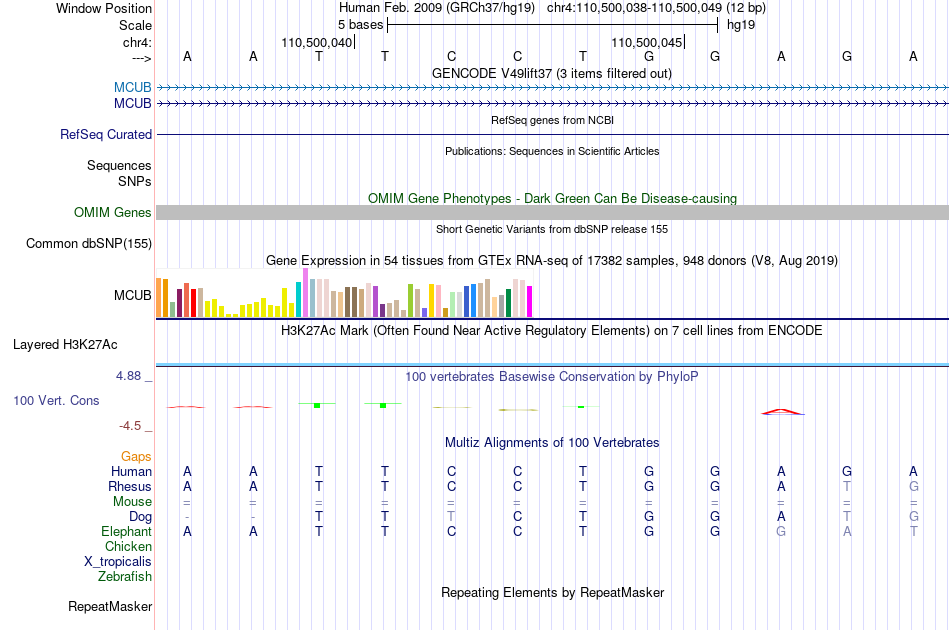Open 100 vertebrates Basewise Conservation title
The height and width of the screenshot is (630, 950).
(552, 377)
